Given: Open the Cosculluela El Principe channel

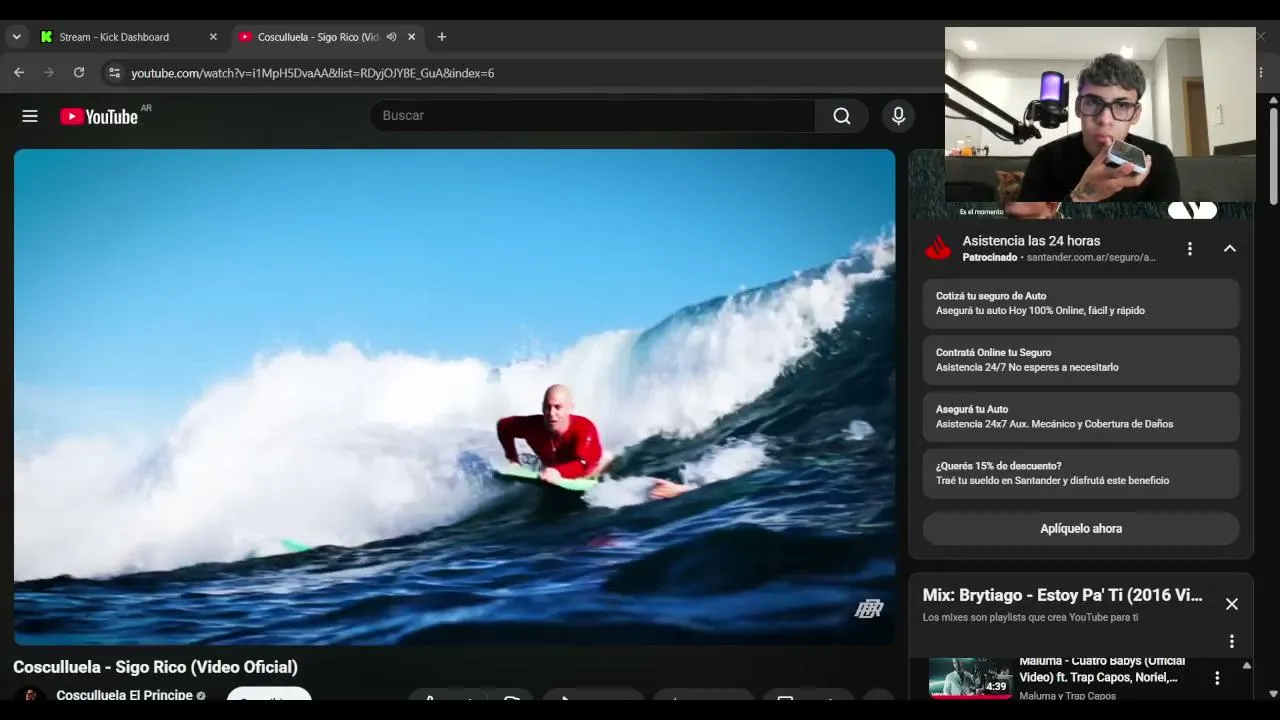Looking at the screenshot, I should pos(124,695).
